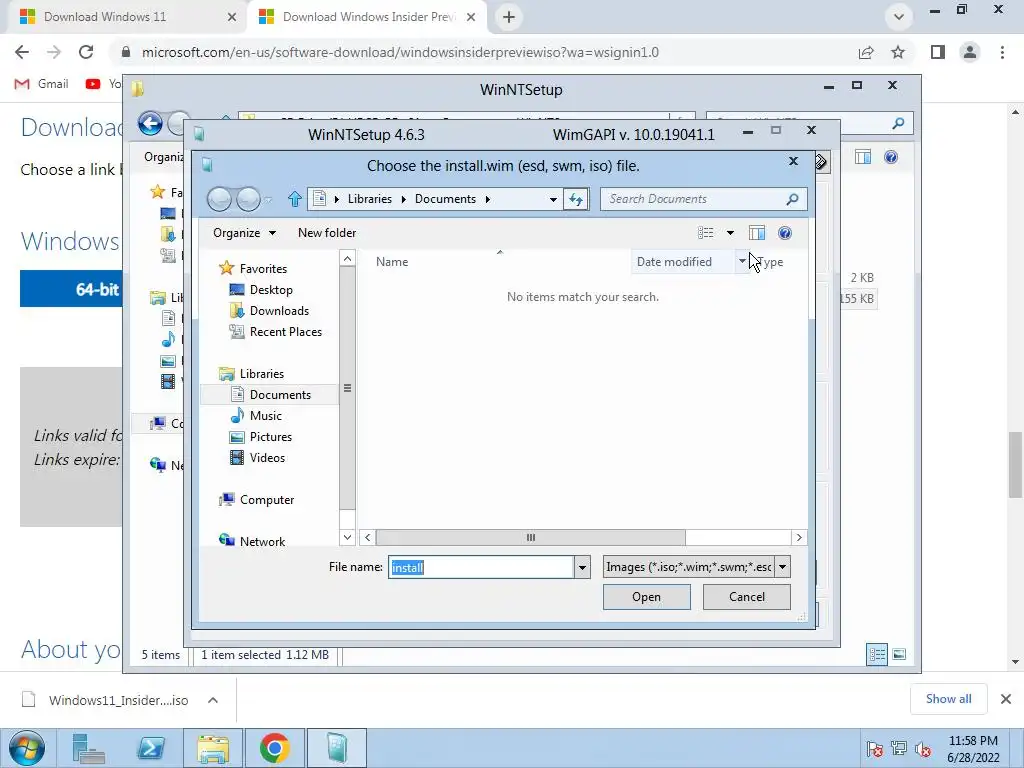The image size is (1024, 768).
Task: Select Download Windows Insider Preview tab
Action: (369, 17)
